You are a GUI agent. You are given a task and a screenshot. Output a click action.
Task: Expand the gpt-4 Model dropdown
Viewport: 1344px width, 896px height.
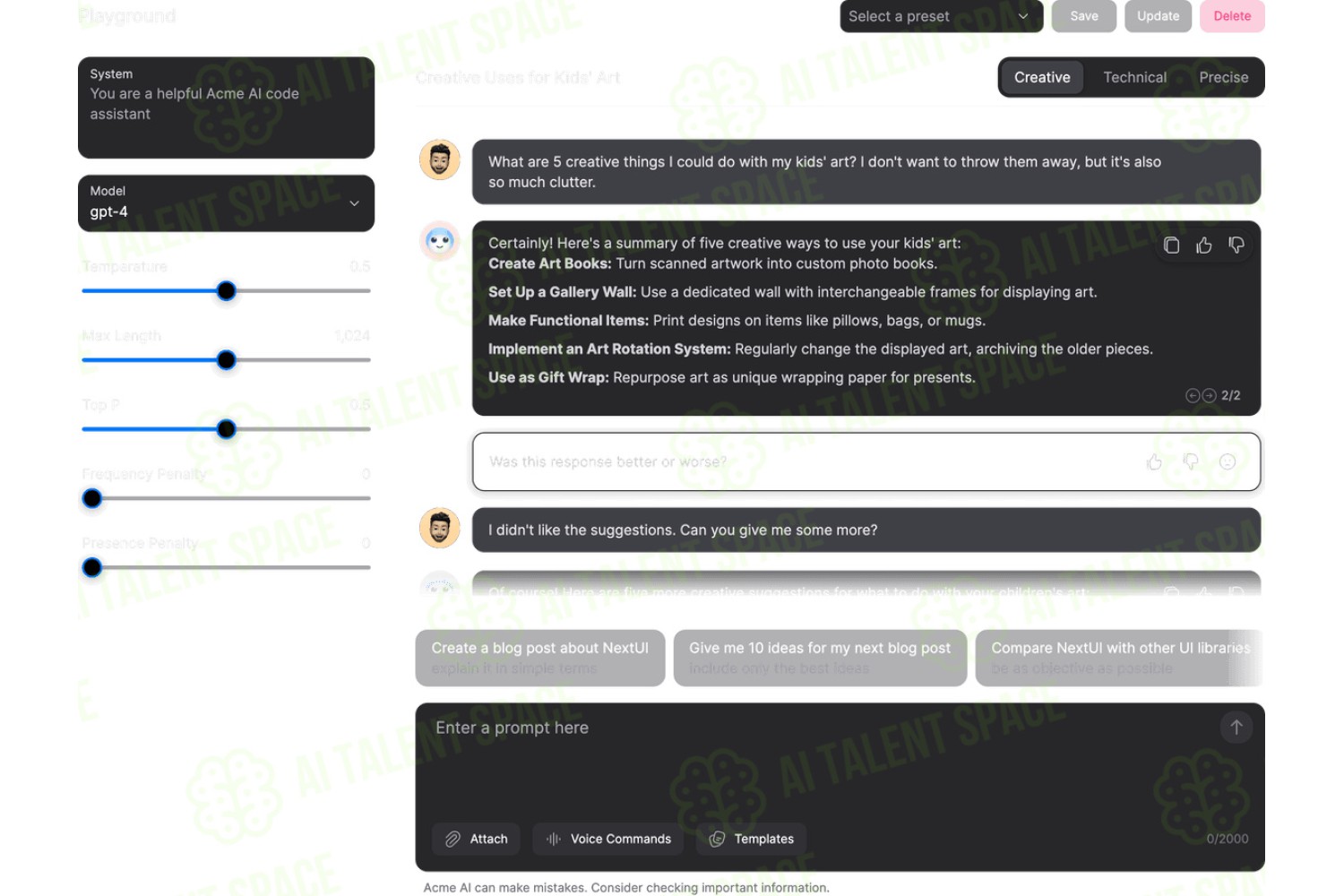pos(226,202)
